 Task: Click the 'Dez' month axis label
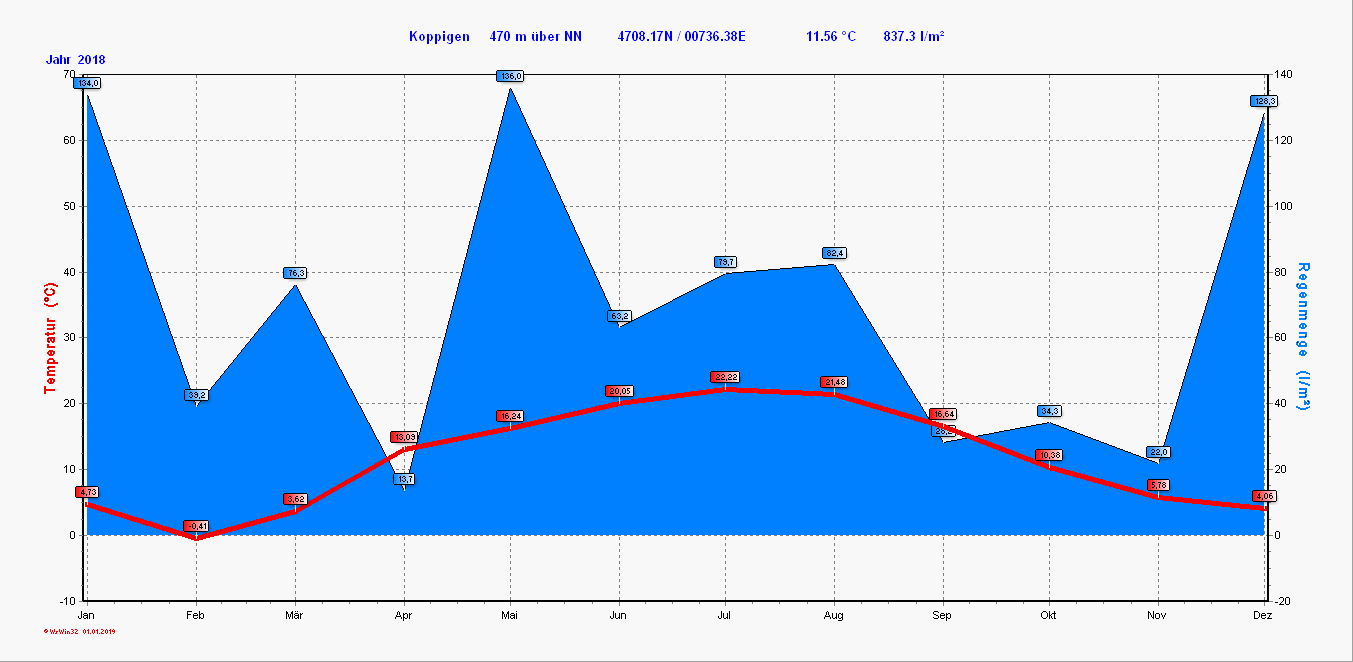(1263, 616)
